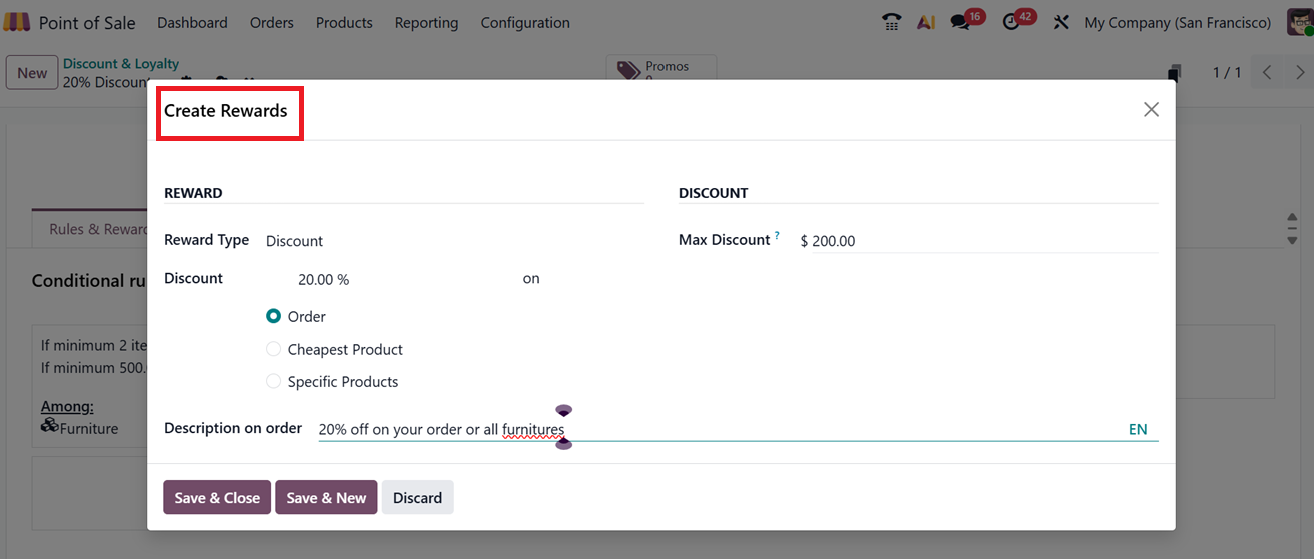Click the EN translate button on description
The width and height of the screenshot is (1314, 559).
click(1138, 430)
